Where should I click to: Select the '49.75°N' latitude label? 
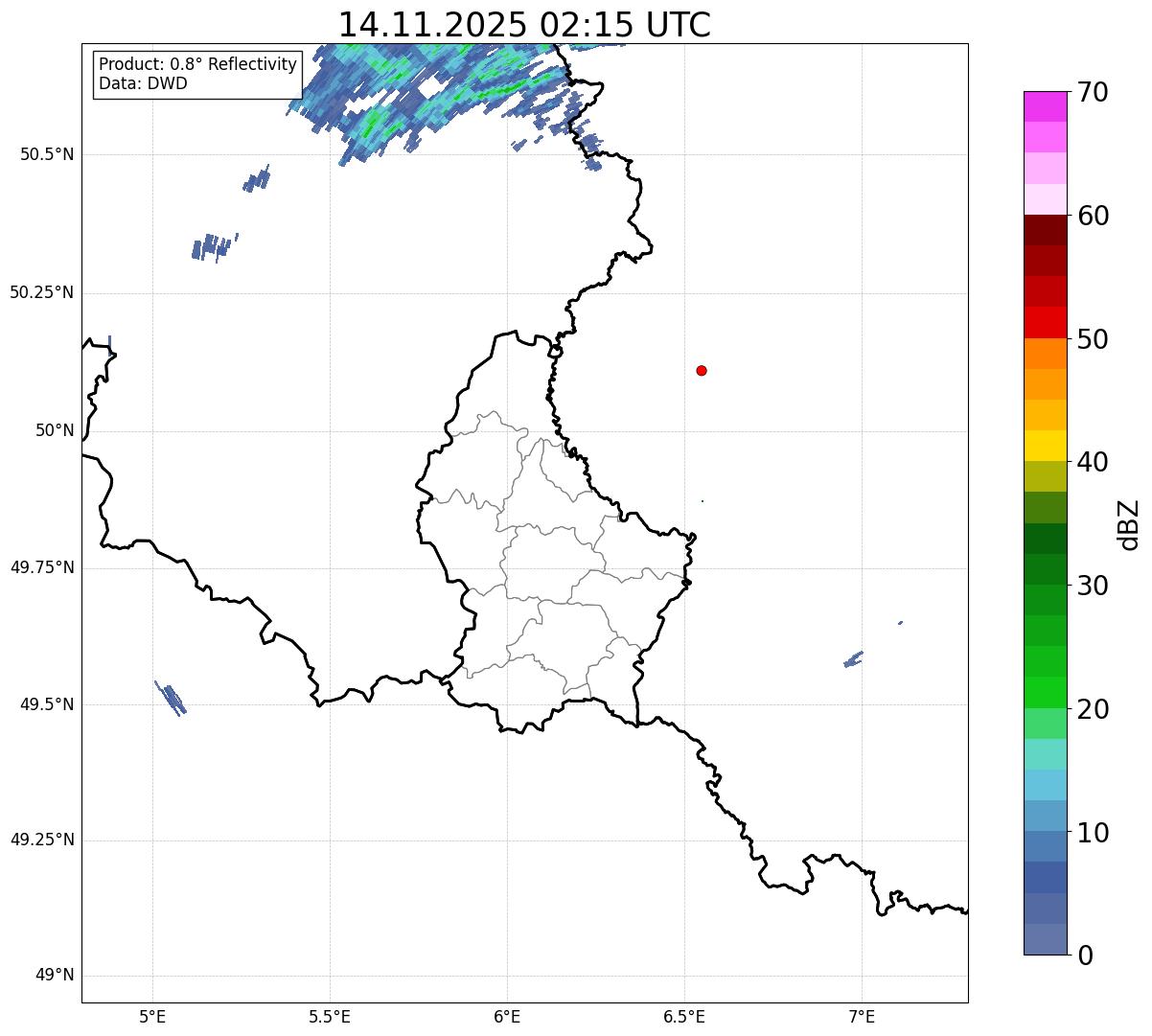41,567
